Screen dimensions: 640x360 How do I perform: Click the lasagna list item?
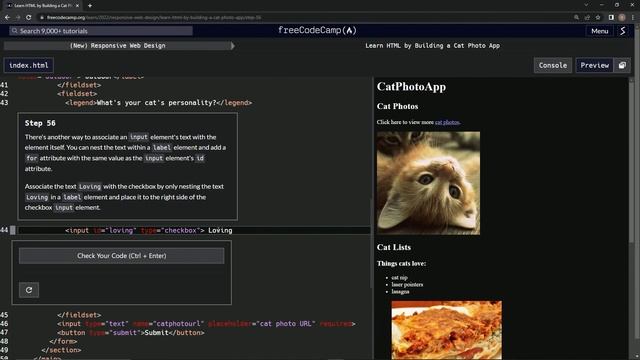[400, 291]
